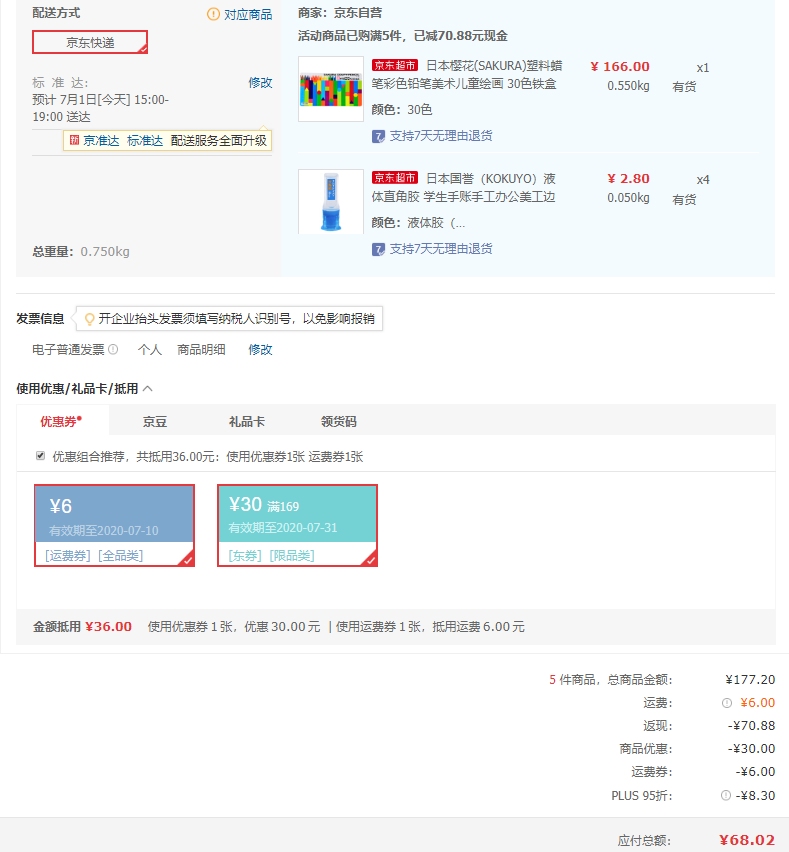Image resolution: width=789 pixels, height=852 pixels.
Task: Click the 7-day return icon under SAKURA item
Action: tap(378, 136)
